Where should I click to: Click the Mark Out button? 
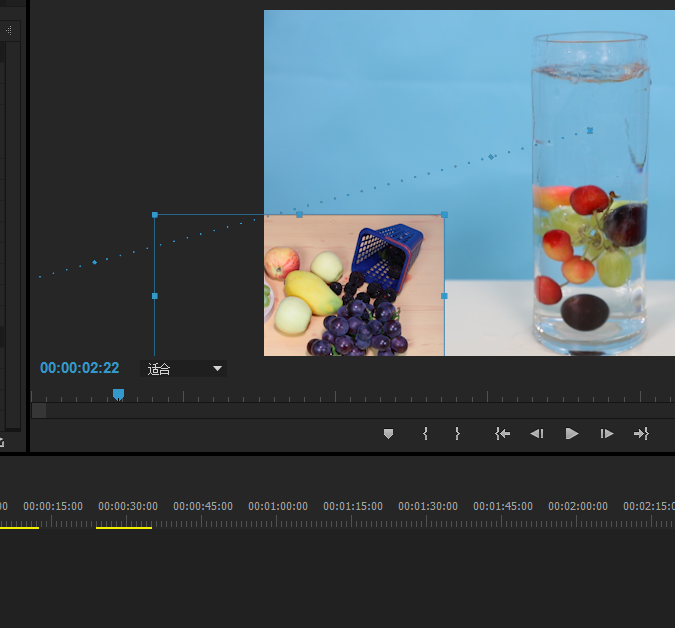(x=458, y=433)
